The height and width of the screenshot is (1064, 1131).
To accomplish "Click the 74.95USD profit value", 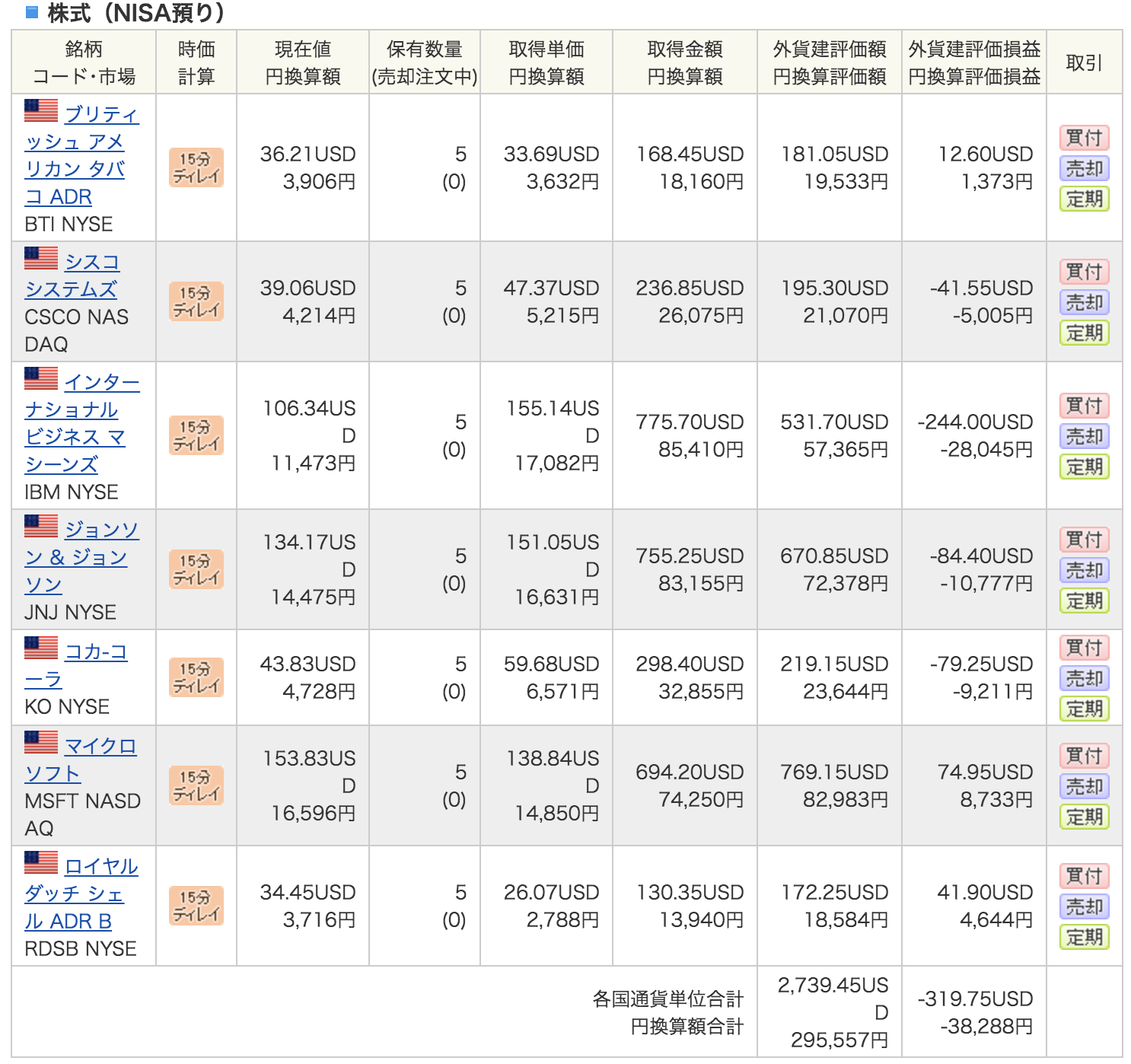I will pyautogui.click(x=985, y=772).
